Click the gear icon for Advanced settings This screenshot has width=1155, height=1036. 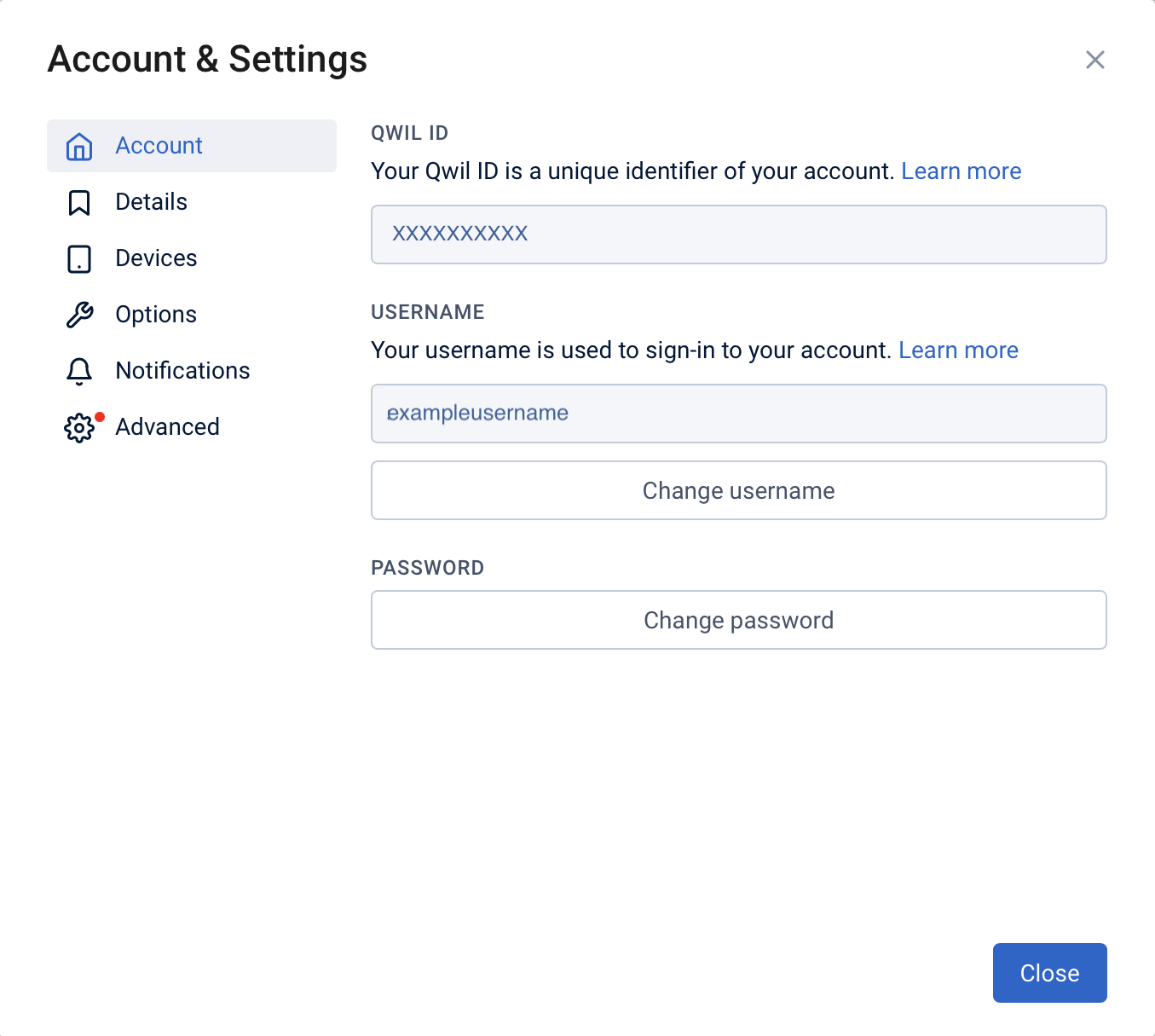click(x=79, y=427)
